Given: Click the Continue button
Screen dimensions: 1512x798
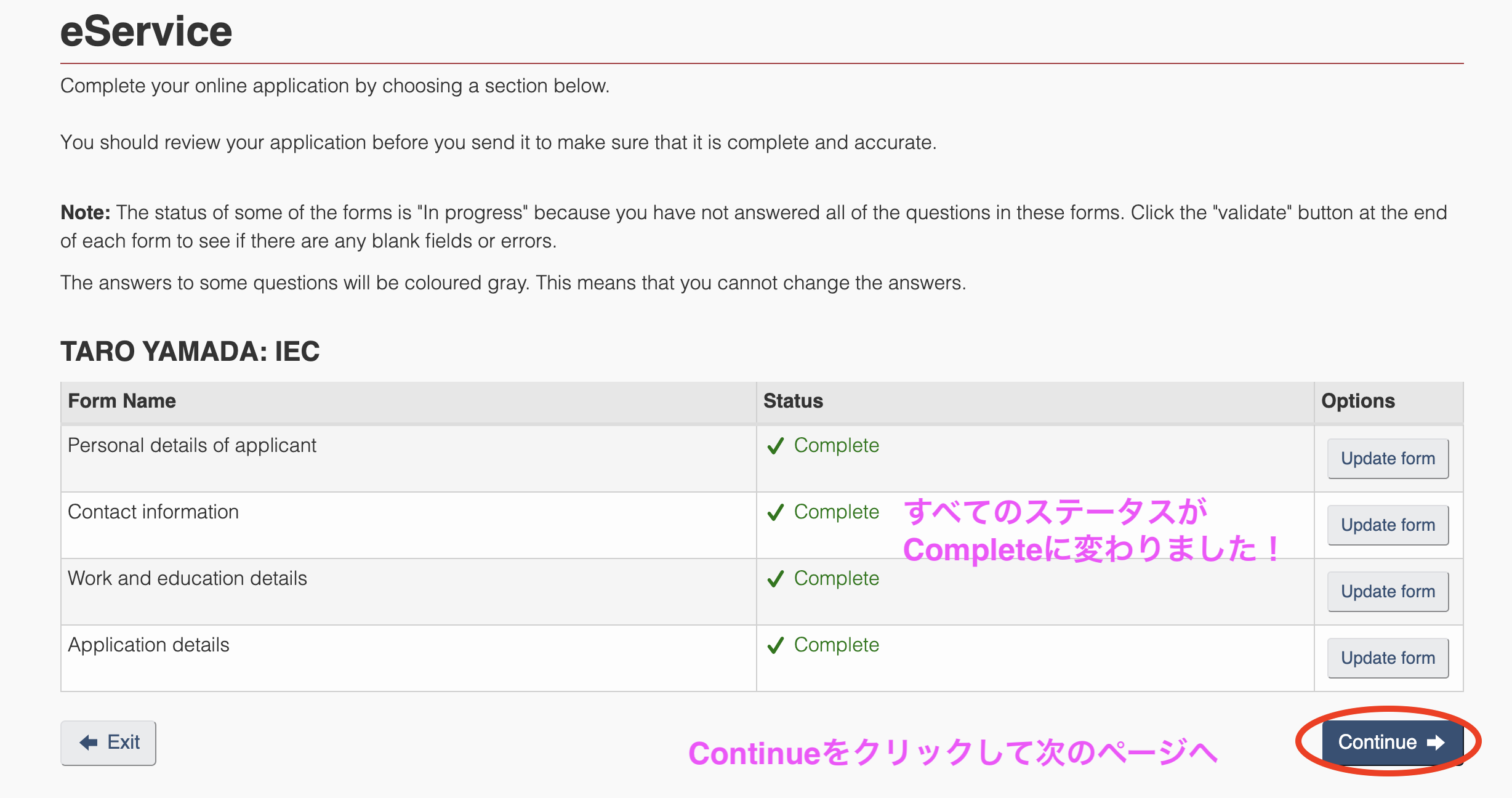Looking at the screenshot, I should (x=1392, y=742).
